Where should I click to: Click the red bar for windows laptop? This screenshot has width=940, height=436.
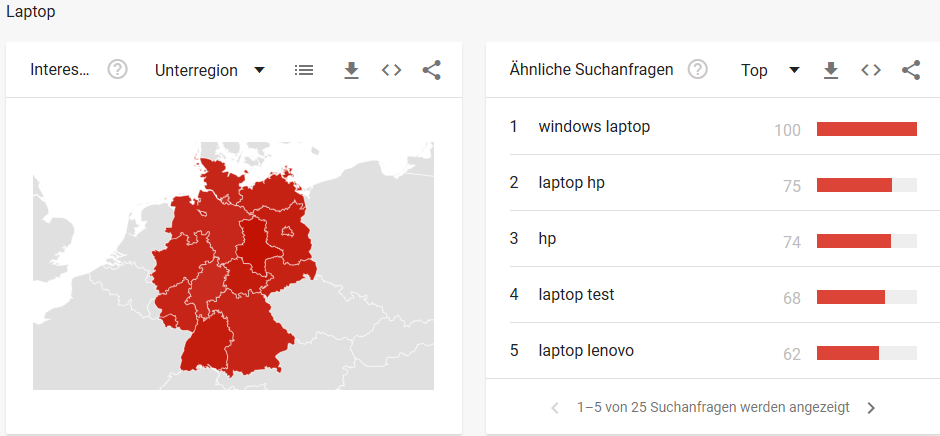point(867,129)
